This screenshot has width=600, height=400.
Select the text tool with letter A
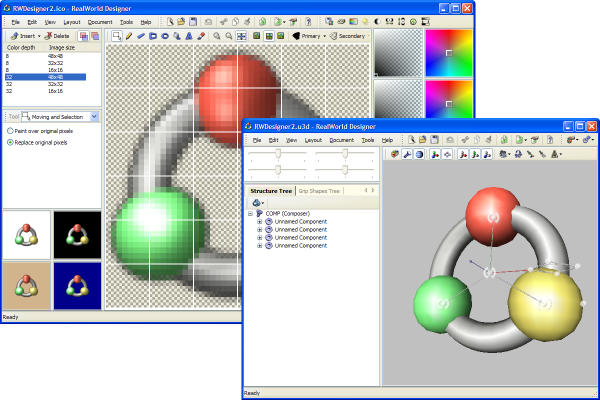189,36
